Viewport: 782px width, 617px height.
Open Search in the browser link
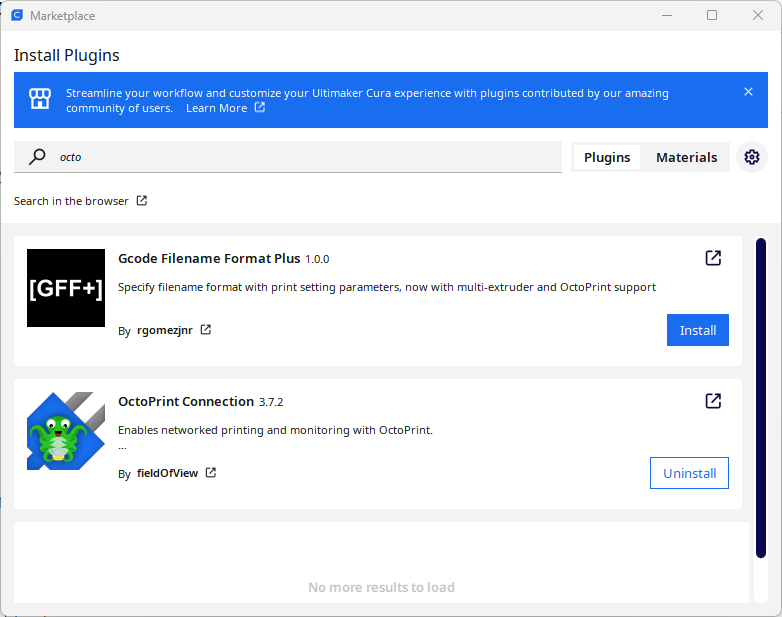[71, 201]
